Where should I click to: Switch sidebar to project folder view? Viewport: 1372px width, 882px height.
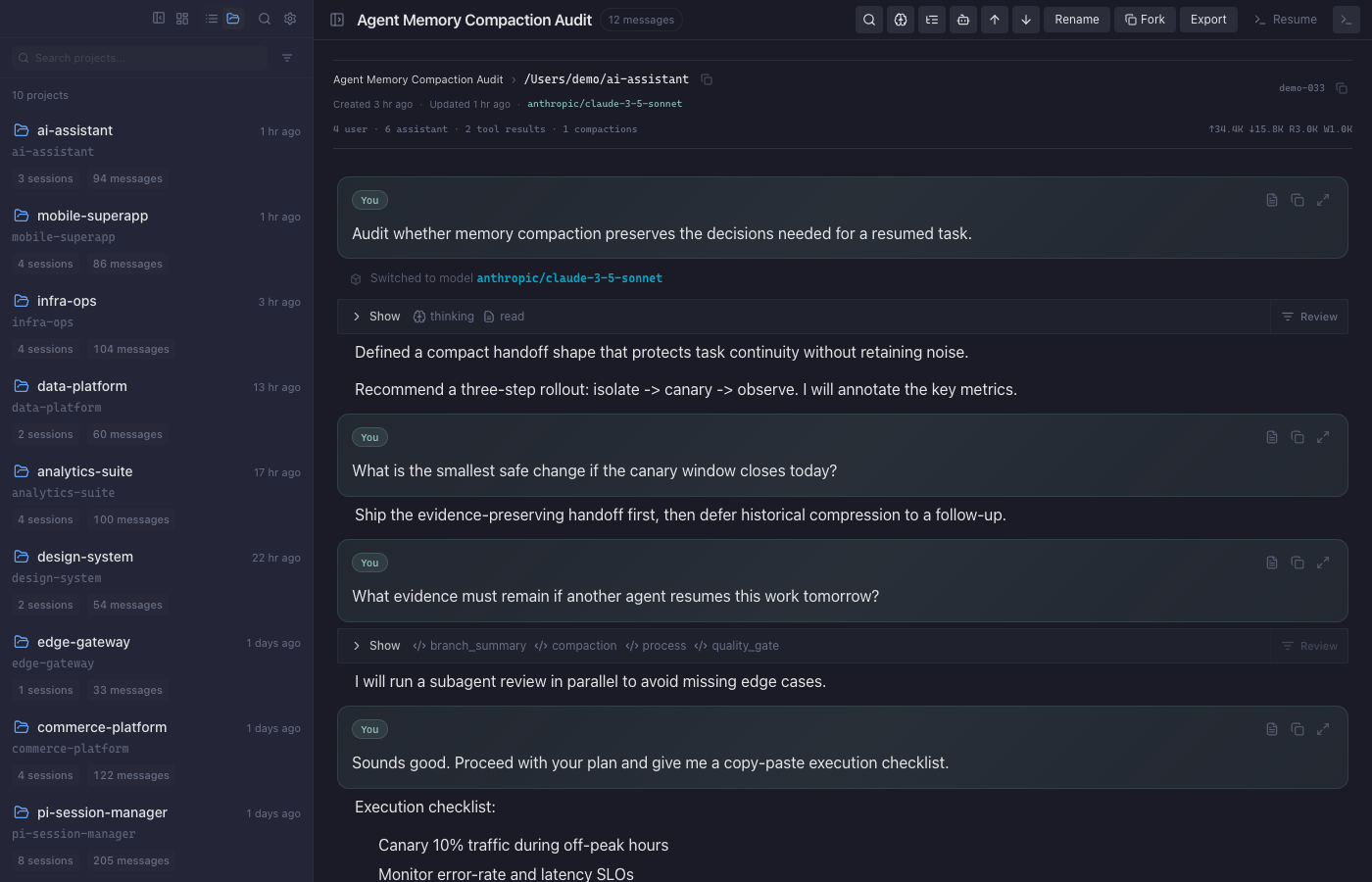(x=233, y=19)
